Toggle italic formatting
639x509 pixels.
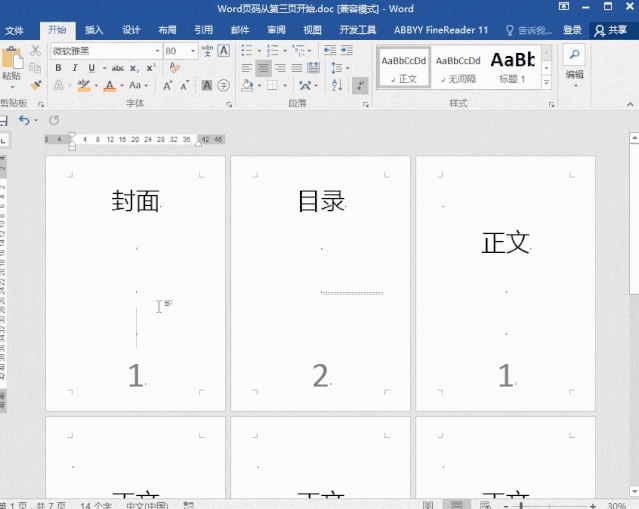point(75,68)
